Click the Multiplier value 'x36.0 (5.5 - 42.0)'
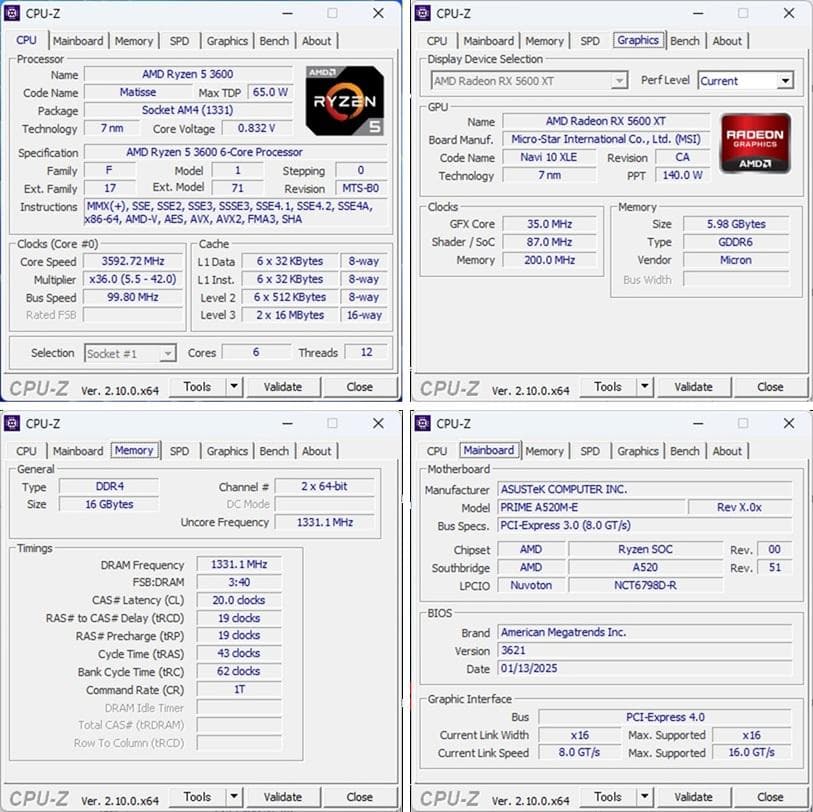Viewport: 813px width, 812px height. pyautogui.click(x=133, y=279)
